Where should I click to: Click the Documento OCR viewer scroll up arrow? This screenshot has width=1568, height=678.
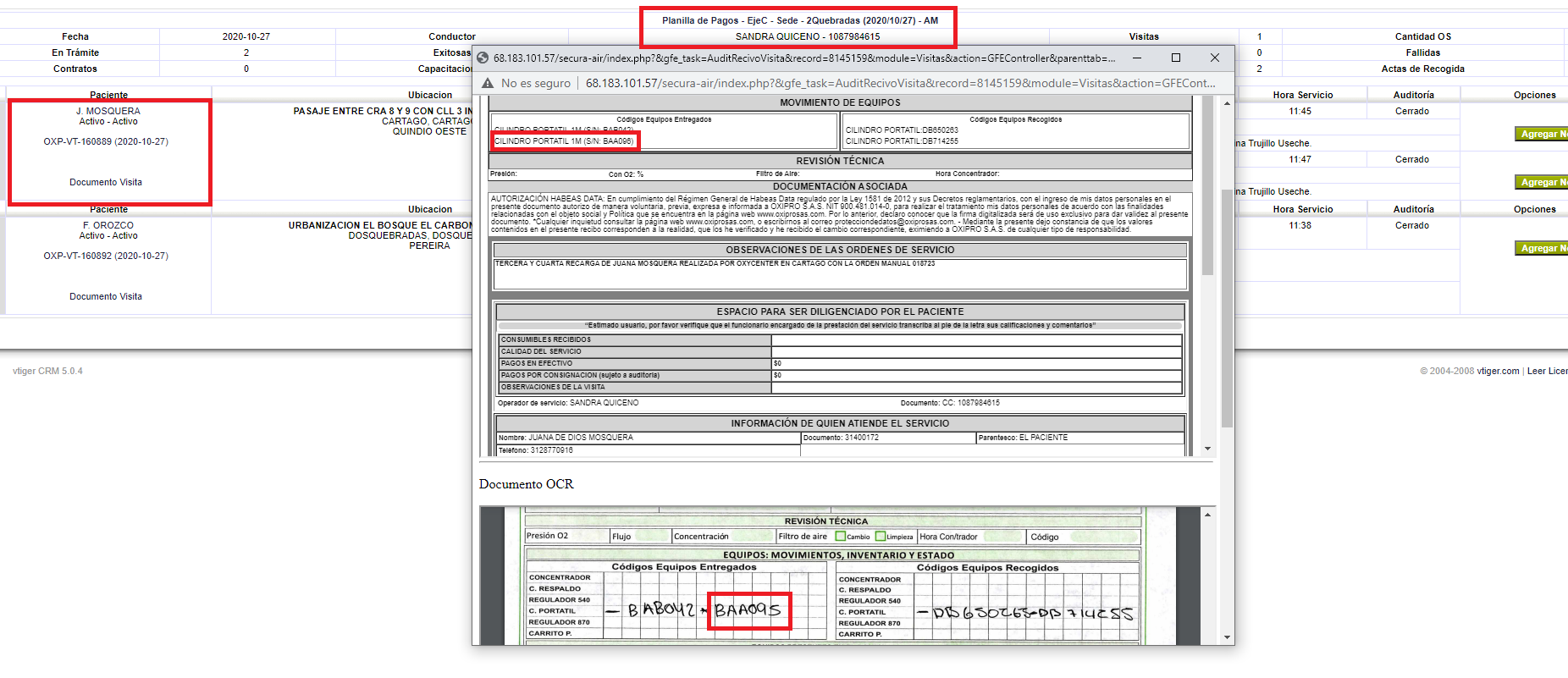tap(1207, 515)
